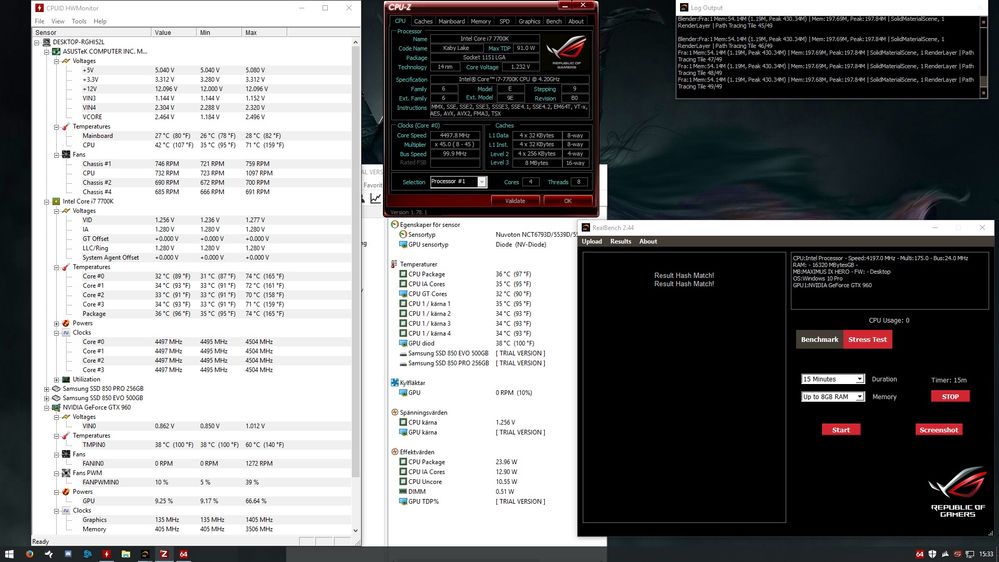Viewport: 999px width, 562px height.
Task: Click the chip icon beside the CPU Package temperature row
Action: pyautogui.click(x=403, y=274)
